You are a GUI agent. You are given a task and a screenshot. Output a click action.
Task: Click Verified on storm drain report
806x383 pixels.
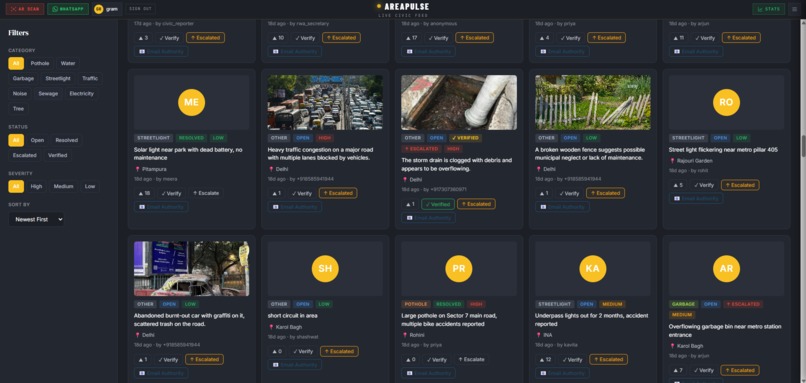[x=438, y=204]
